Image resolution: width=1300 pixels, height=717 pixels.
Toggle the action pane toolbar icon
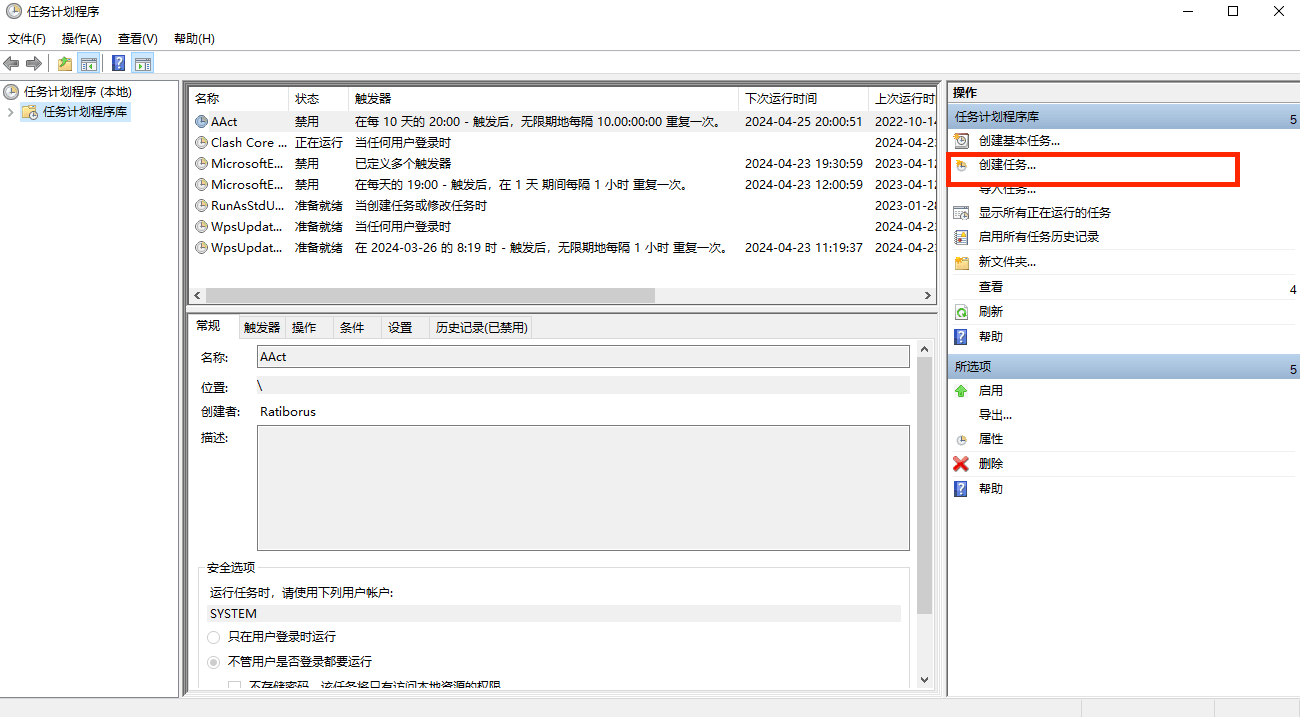pos(143,63)
